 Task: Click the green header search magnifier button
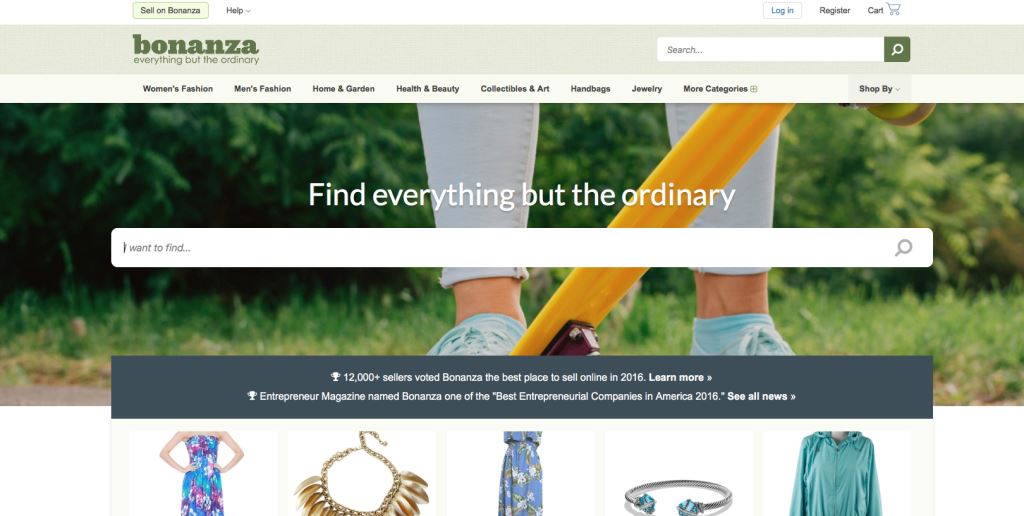(897, 50)
